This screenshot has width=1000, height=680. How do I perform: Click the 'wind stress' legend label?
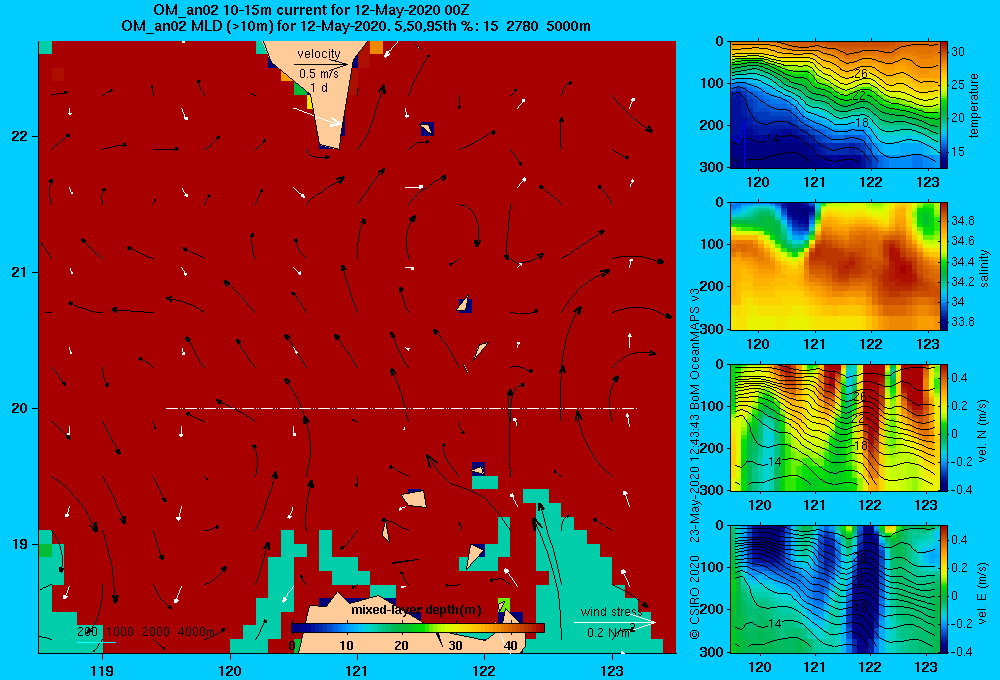point(611,612)
